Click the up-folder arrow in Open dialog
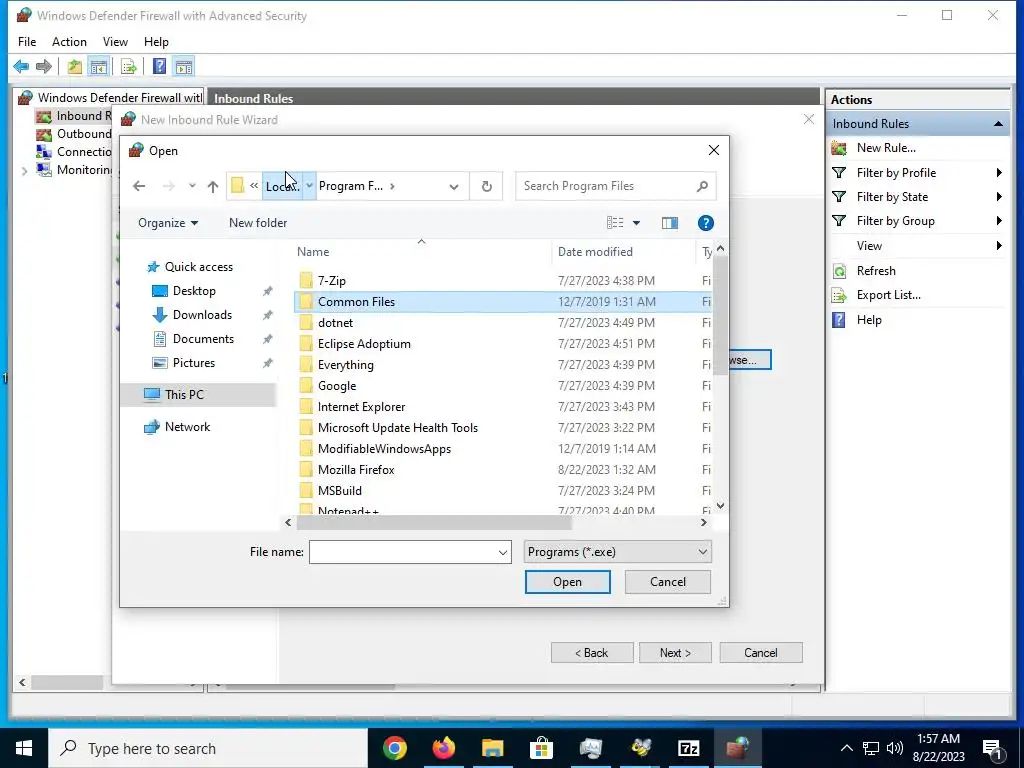The height and width of the screenshot is (768, 1024). coord(213,186)
